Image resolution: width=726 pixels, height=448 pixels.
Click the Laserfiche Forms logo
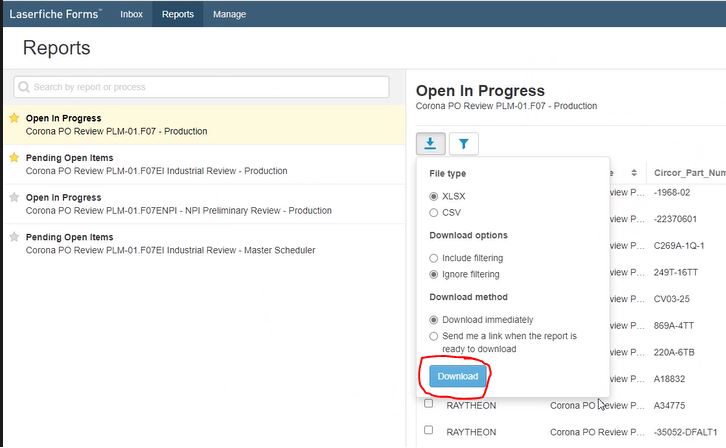point(55,14)
